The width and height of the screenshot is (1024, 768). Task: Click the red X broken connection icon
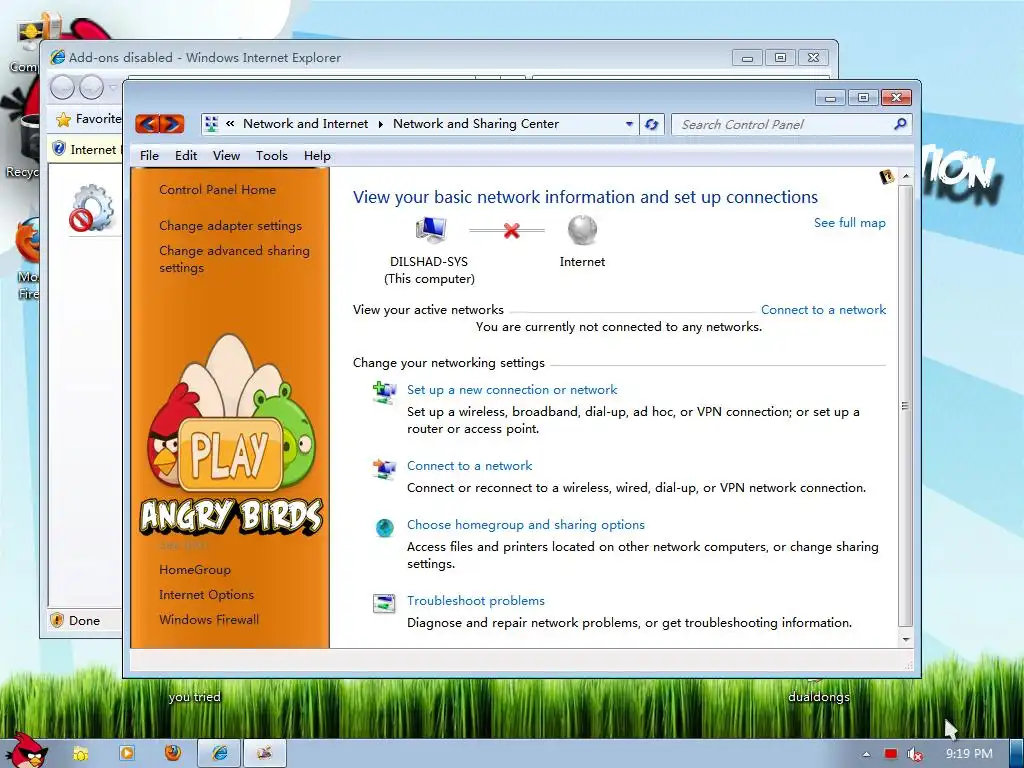(x=511, y=230)
